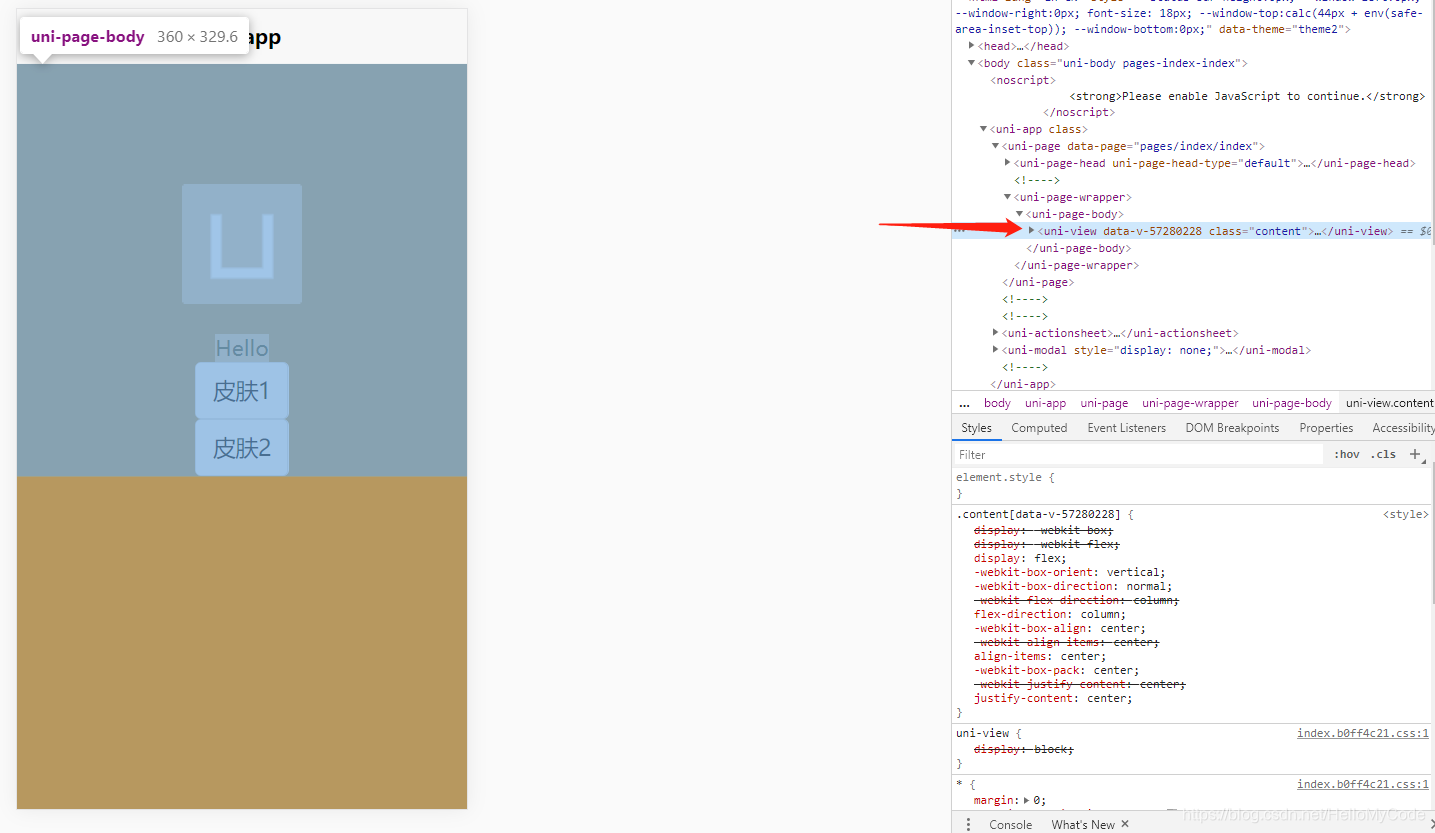This screenshot has height=833, width=1435.
Task: Select the closing </uni-app> row
Action: pos(1023,384)
